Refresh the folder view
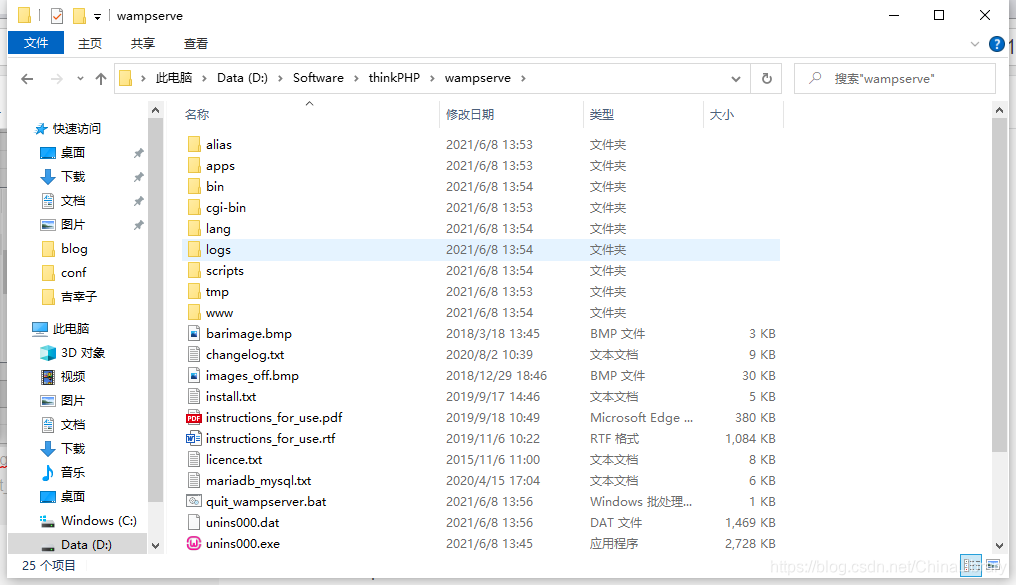Screen dimensions: 1016x585 coord(767,78)
